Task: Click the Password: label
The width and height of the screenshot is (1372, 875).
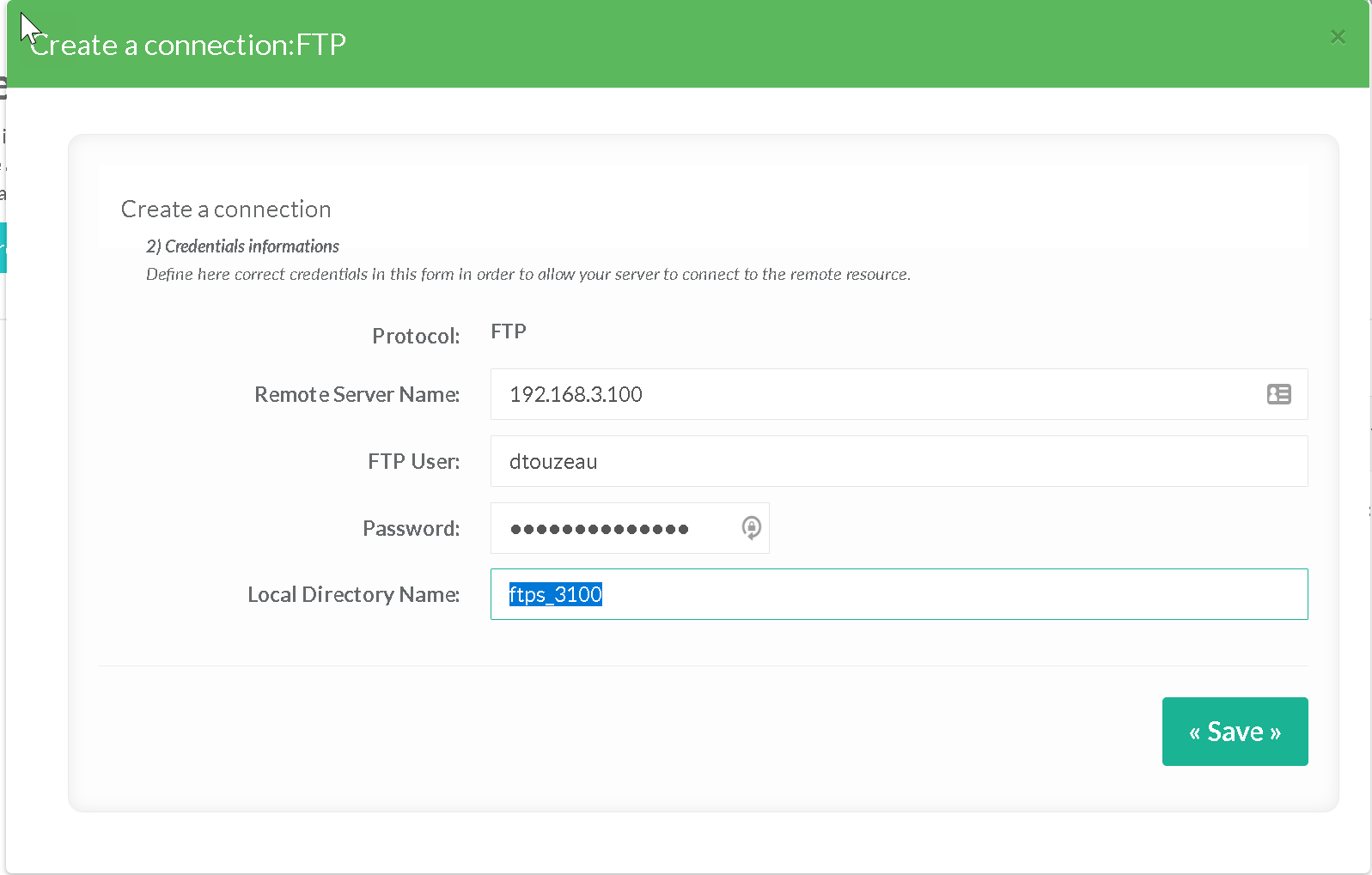Action: (x=411, y=528)
